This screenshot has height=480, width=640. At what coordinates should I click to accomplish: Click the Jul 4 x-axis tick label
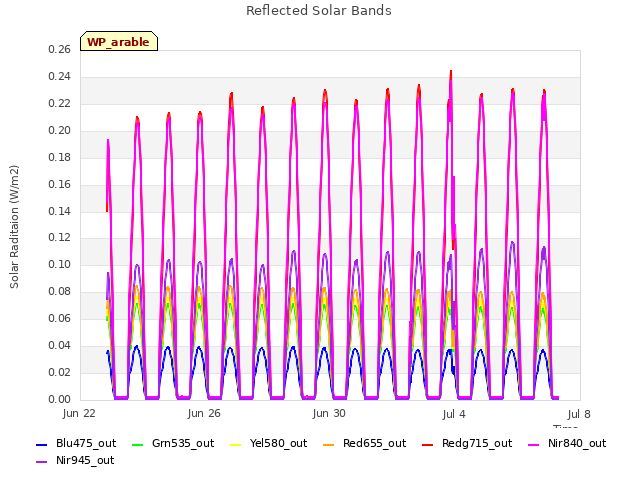tap(454, 415)
